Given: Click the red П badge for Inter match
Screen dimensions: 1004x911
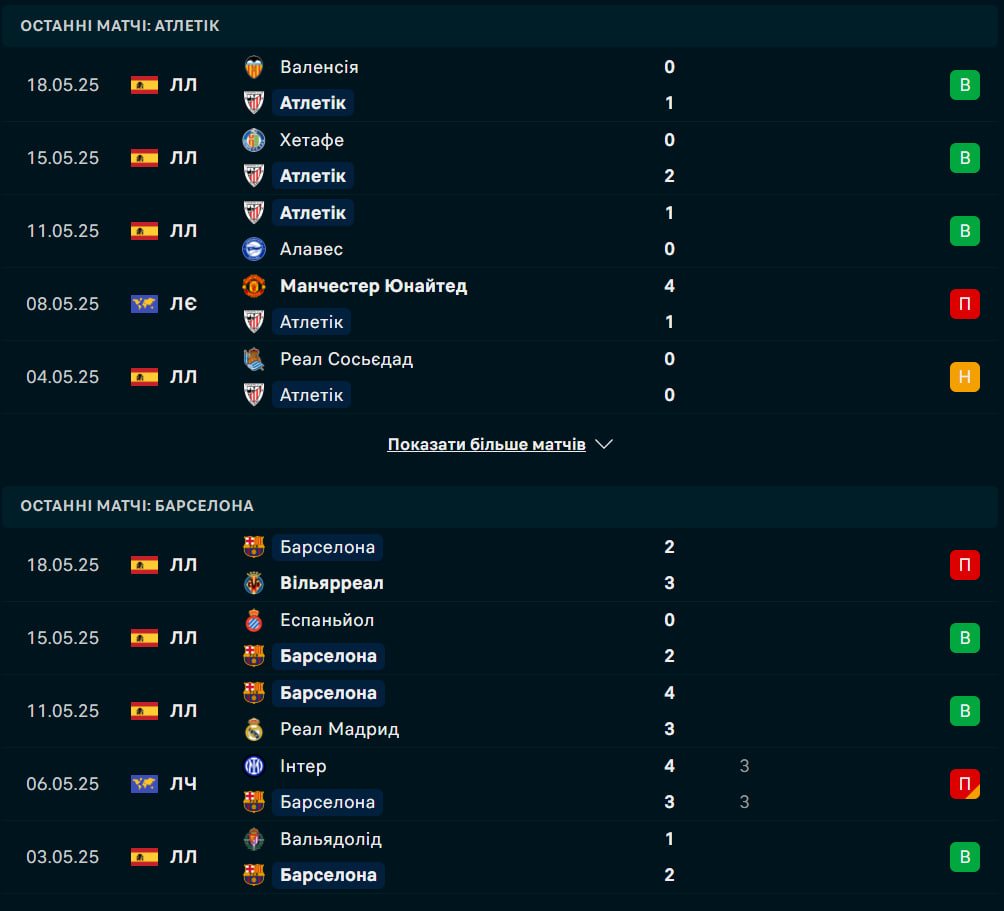Looking at the screenshot, I should pyautogui.click(x=965, y=784).
